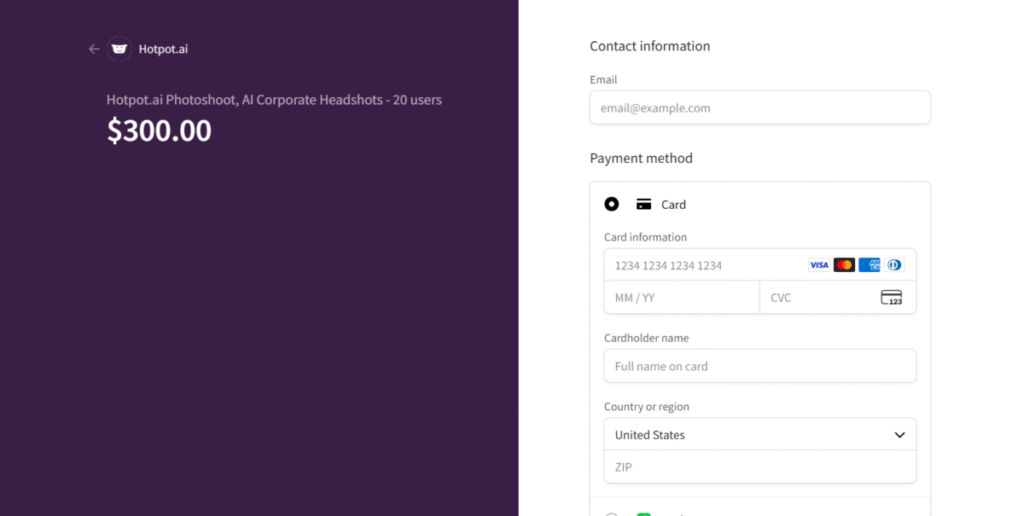Focus the Email input field
The width and height of the screenshot is (1024, 516).
tap(760, 108)
